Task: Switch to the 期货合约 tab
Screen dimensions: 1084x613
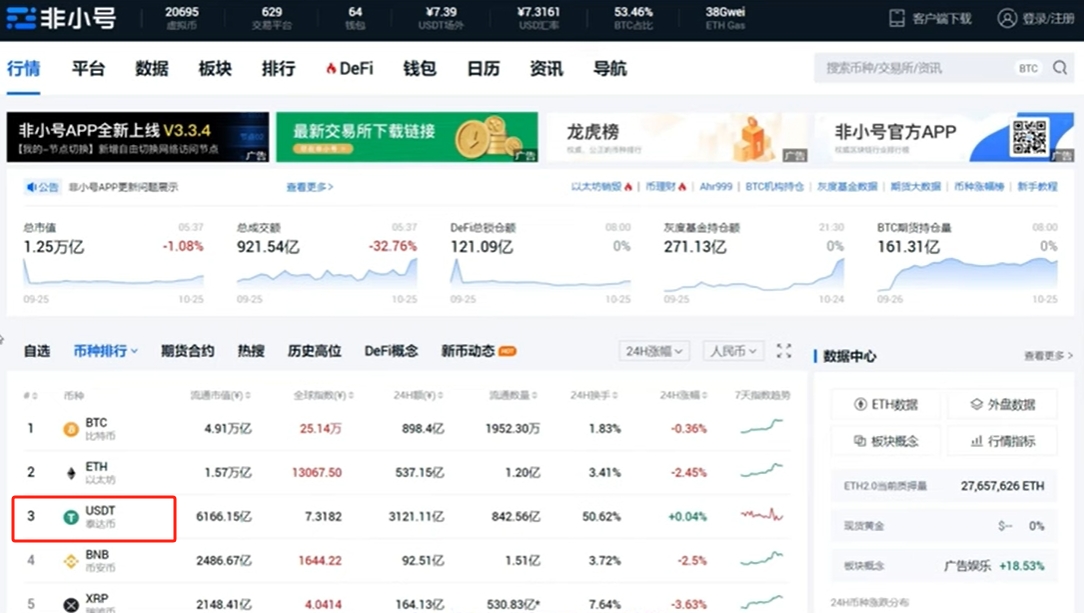Action: tap(187, 351)
